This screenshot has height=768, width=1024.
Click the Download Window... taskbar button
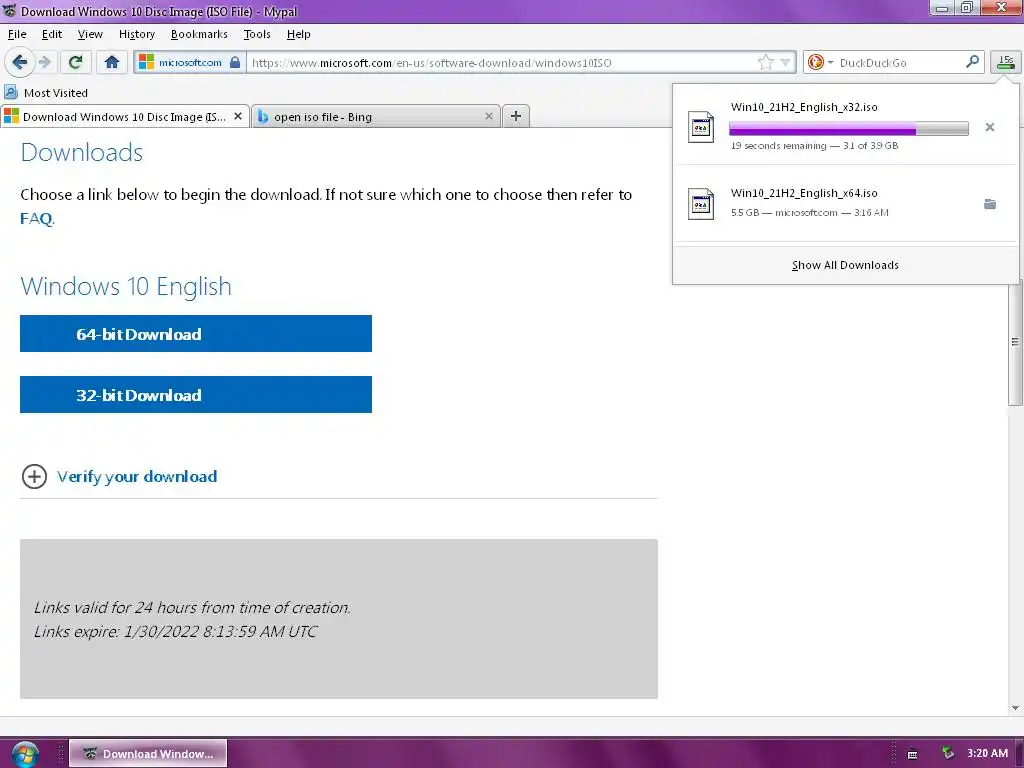(x=148, y=754)
